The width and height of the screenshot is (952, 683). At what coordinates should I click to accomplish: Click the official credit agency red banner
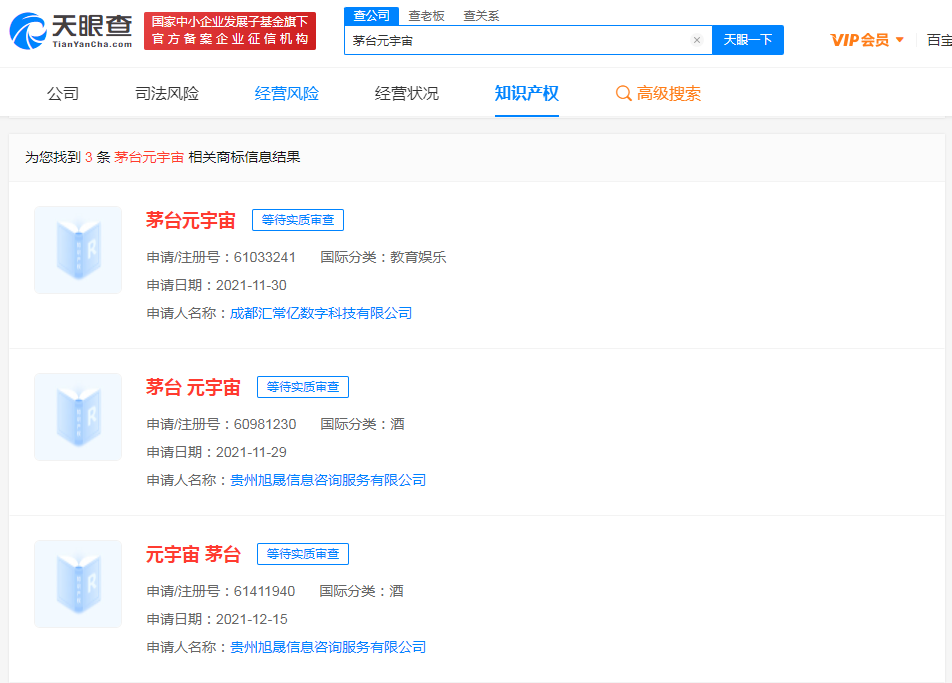[230, 31]
